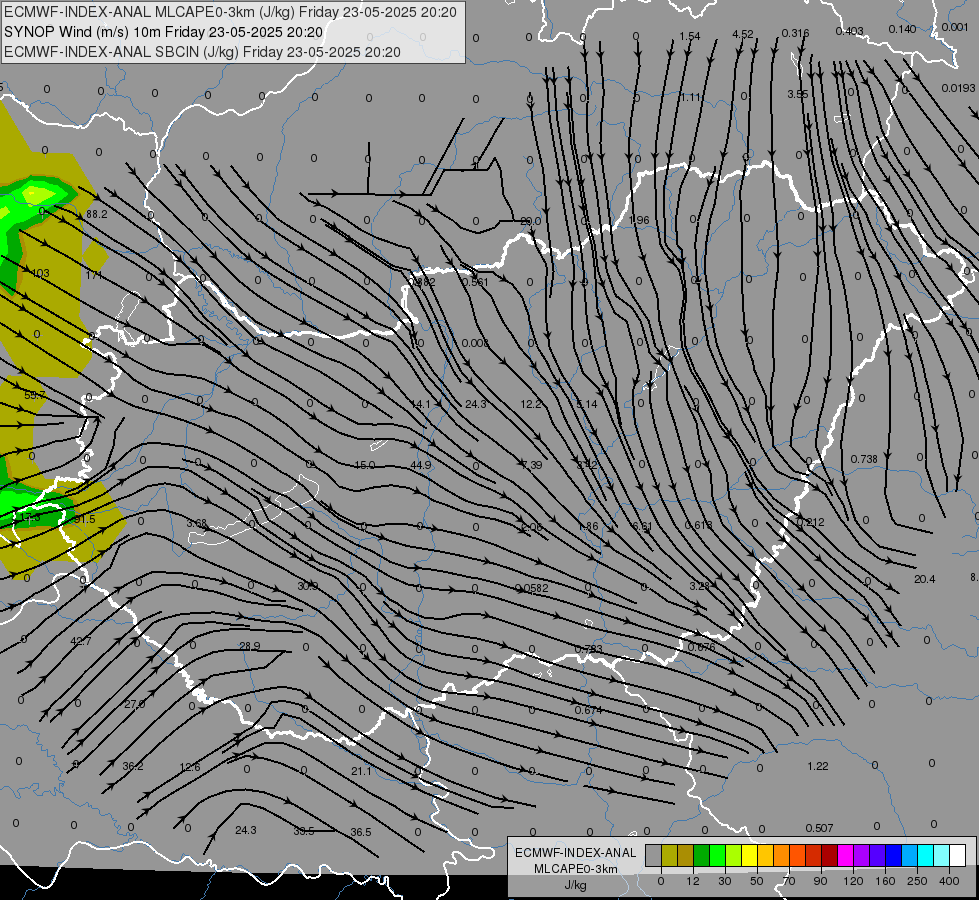Click the map value 0.140
The image size is (979, 900).
point(902,29)
